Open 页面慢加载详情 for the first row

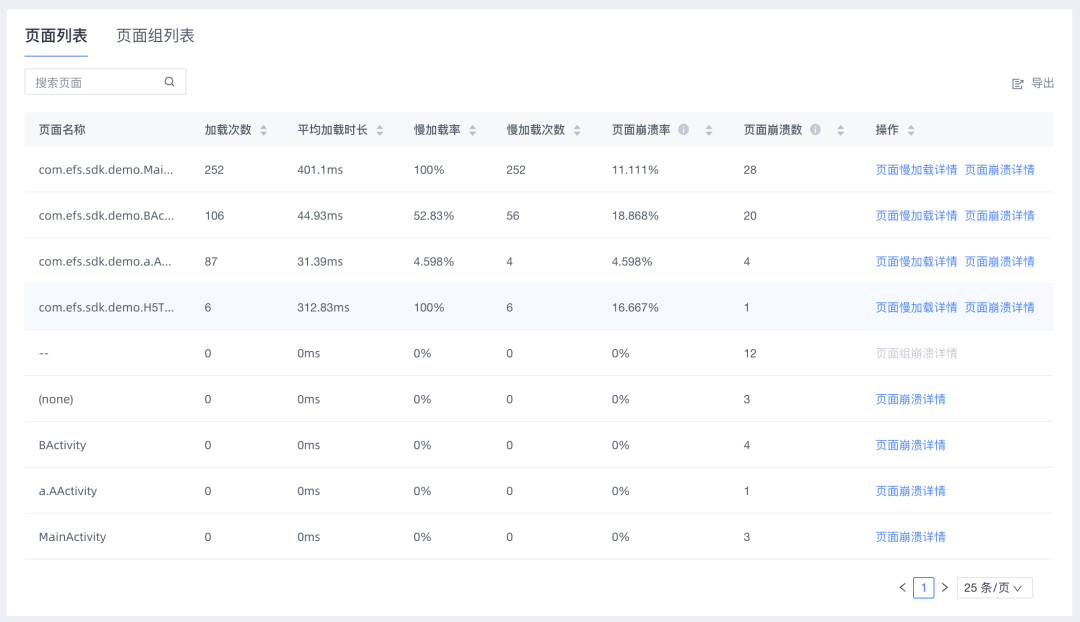point(916,170)
